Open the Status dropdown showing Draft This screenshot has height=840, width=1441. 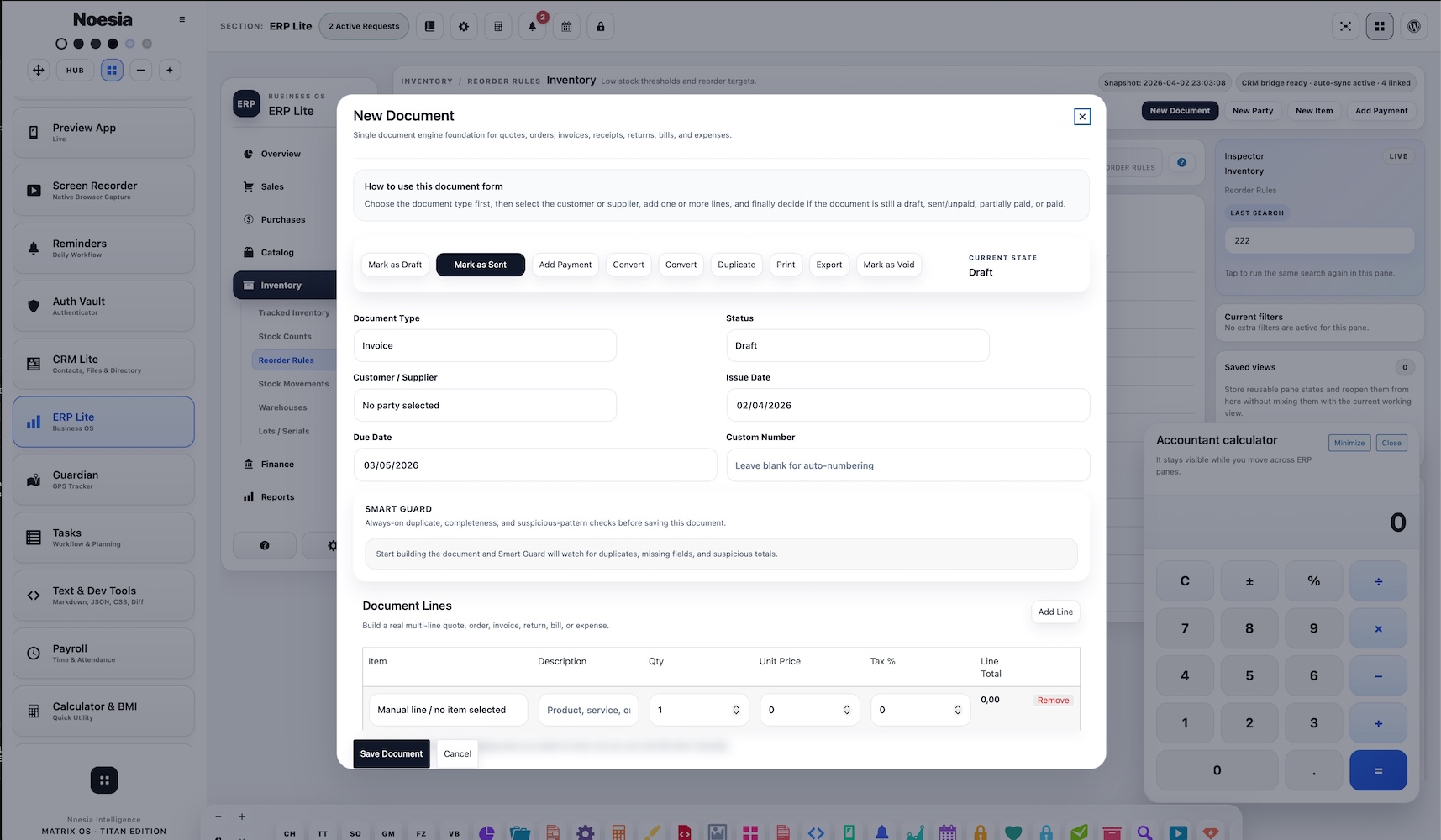pos(858,345)
